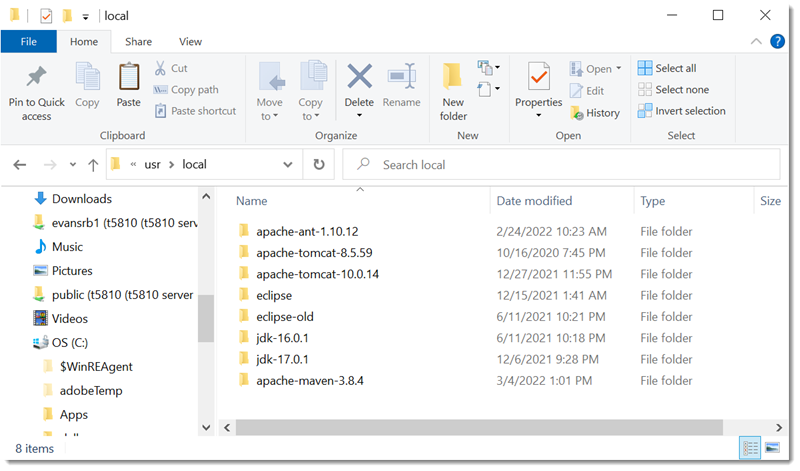Image resolution: width=800 pixels, height=471 pixels.
Task: Select the apache-tomcat-10.0.14 folder
Action: pos(309,274)
